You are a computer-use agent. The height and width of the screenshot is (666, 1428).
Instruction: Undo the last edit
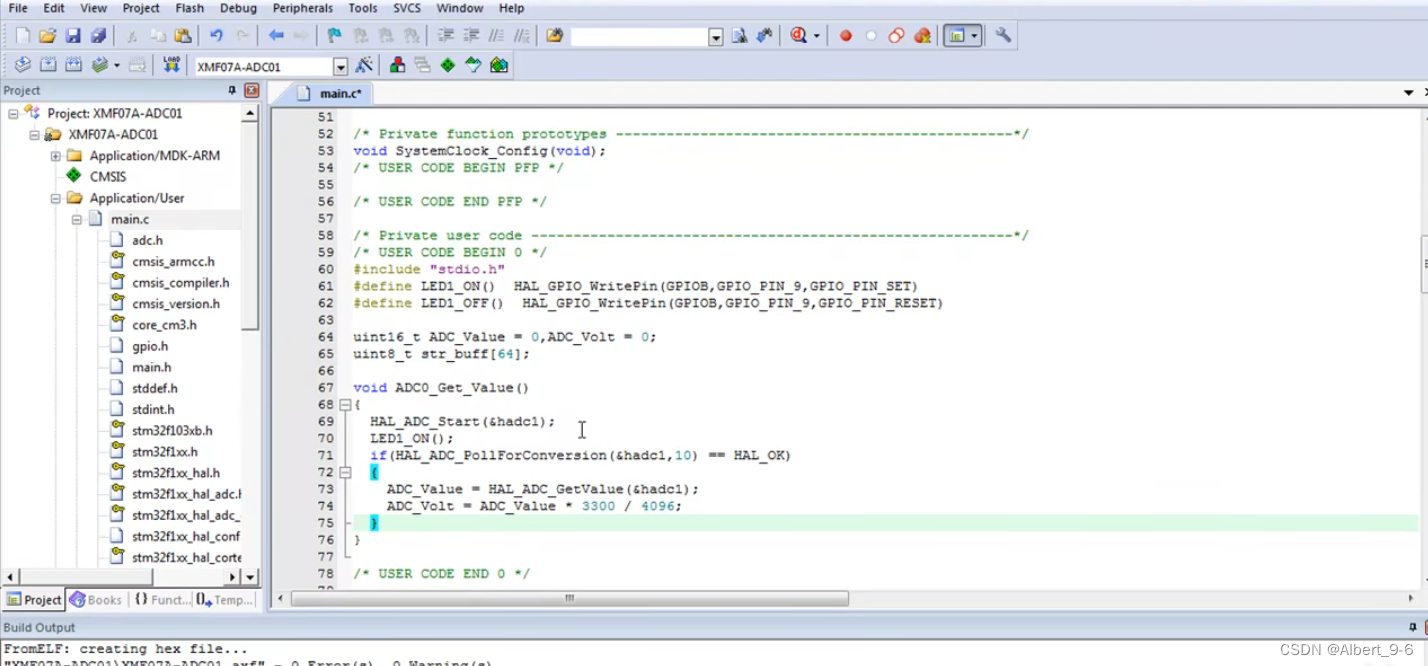coord(218,35)
